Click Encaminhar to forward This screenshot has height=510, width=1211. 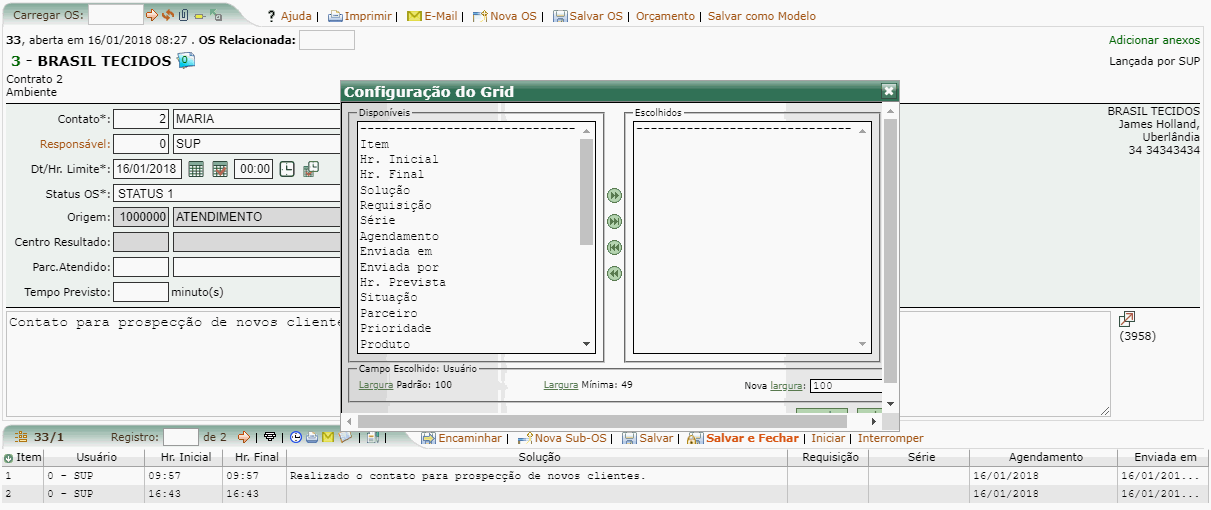461,438
